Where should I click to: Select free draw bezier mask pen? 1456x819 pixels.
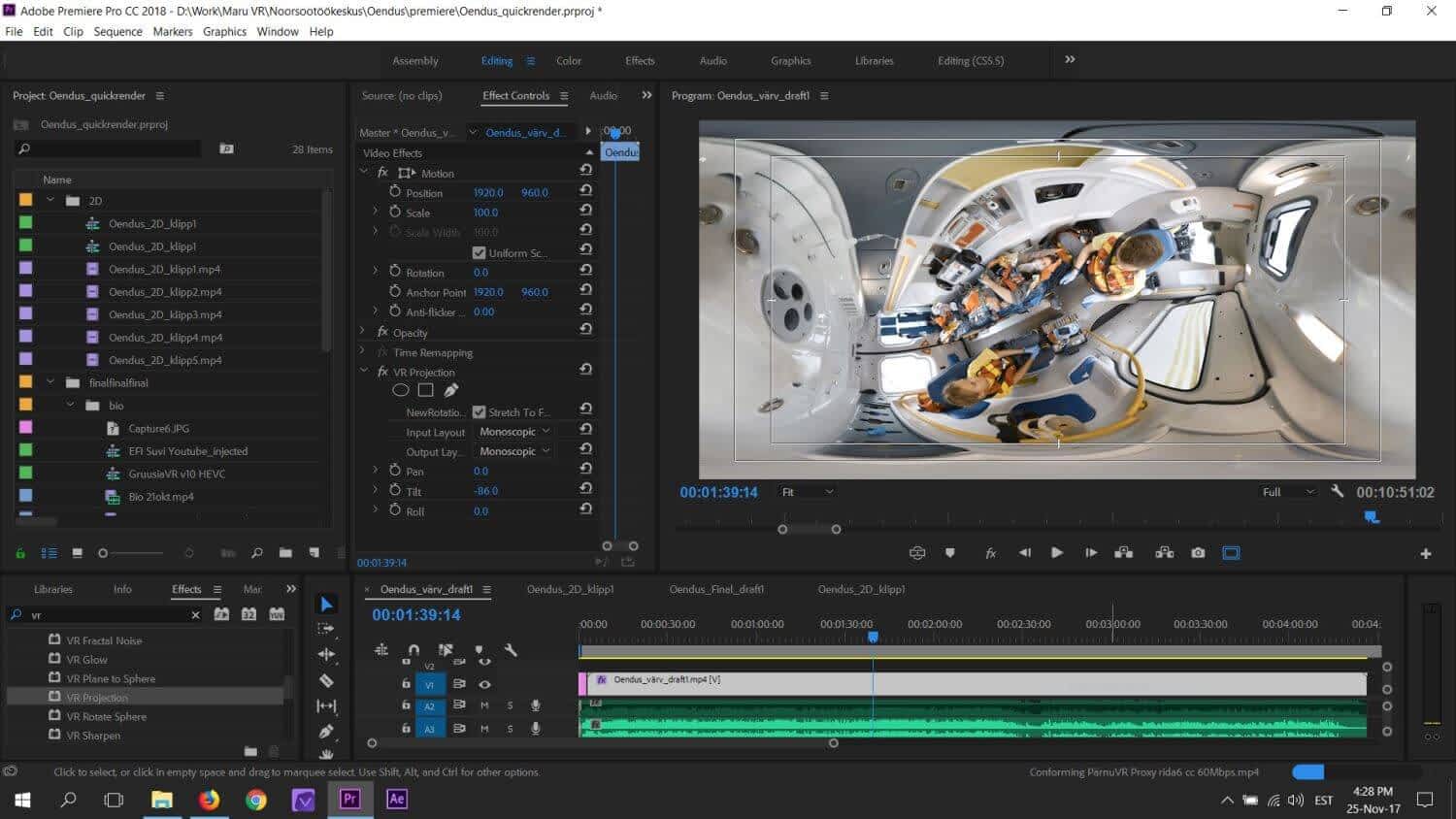pyautogui.click(x=450, y=390)
